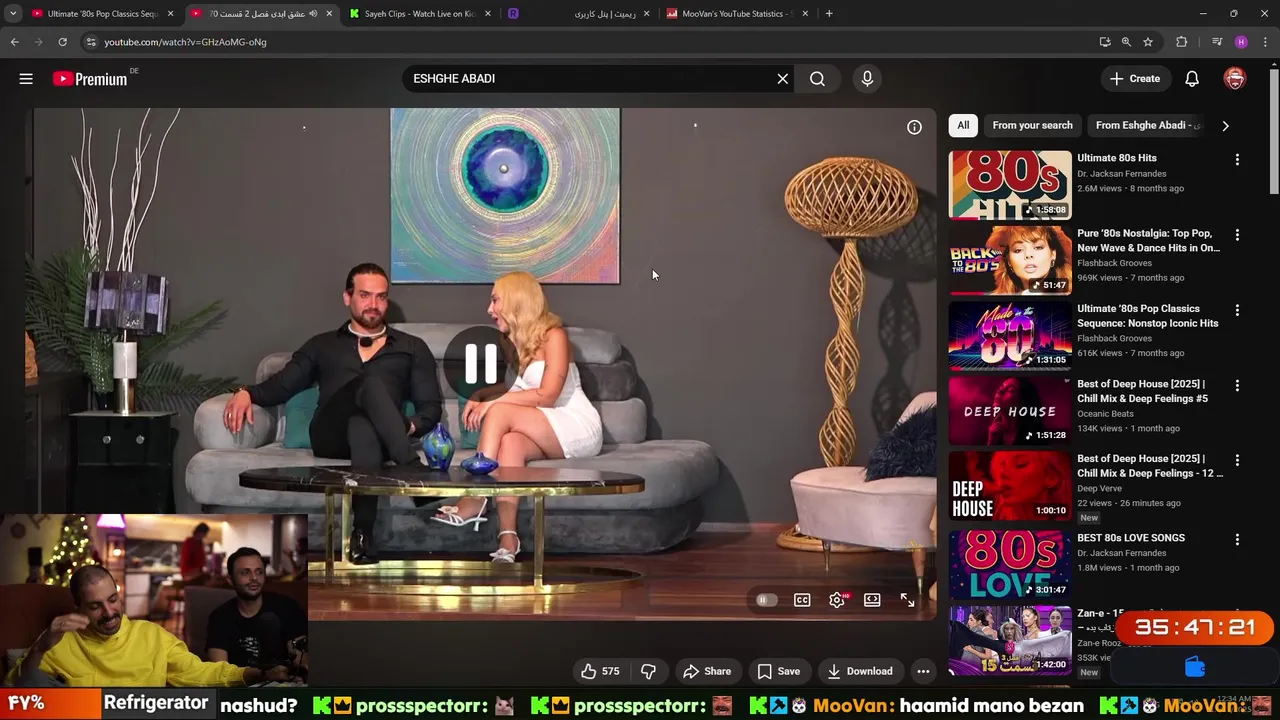Open the Chrome three-dot menu
Image resolution: width=1280 pixels, height=720 pixels.
click(x=1265, y=42)
